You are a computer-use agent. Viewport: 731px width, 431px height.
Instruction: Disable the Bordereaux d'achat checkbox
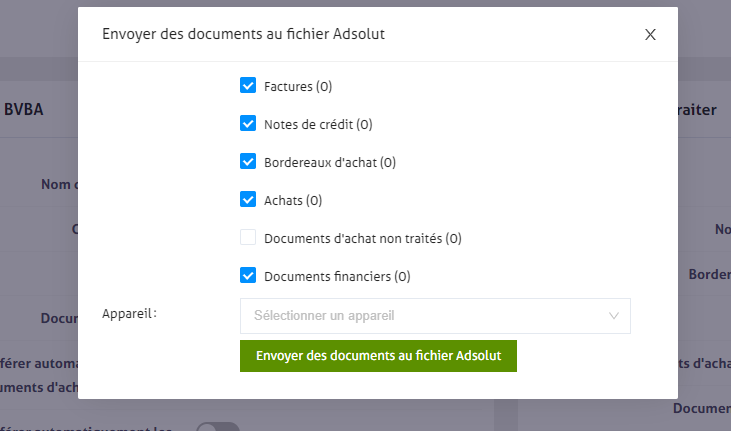[x=248, y=161]
